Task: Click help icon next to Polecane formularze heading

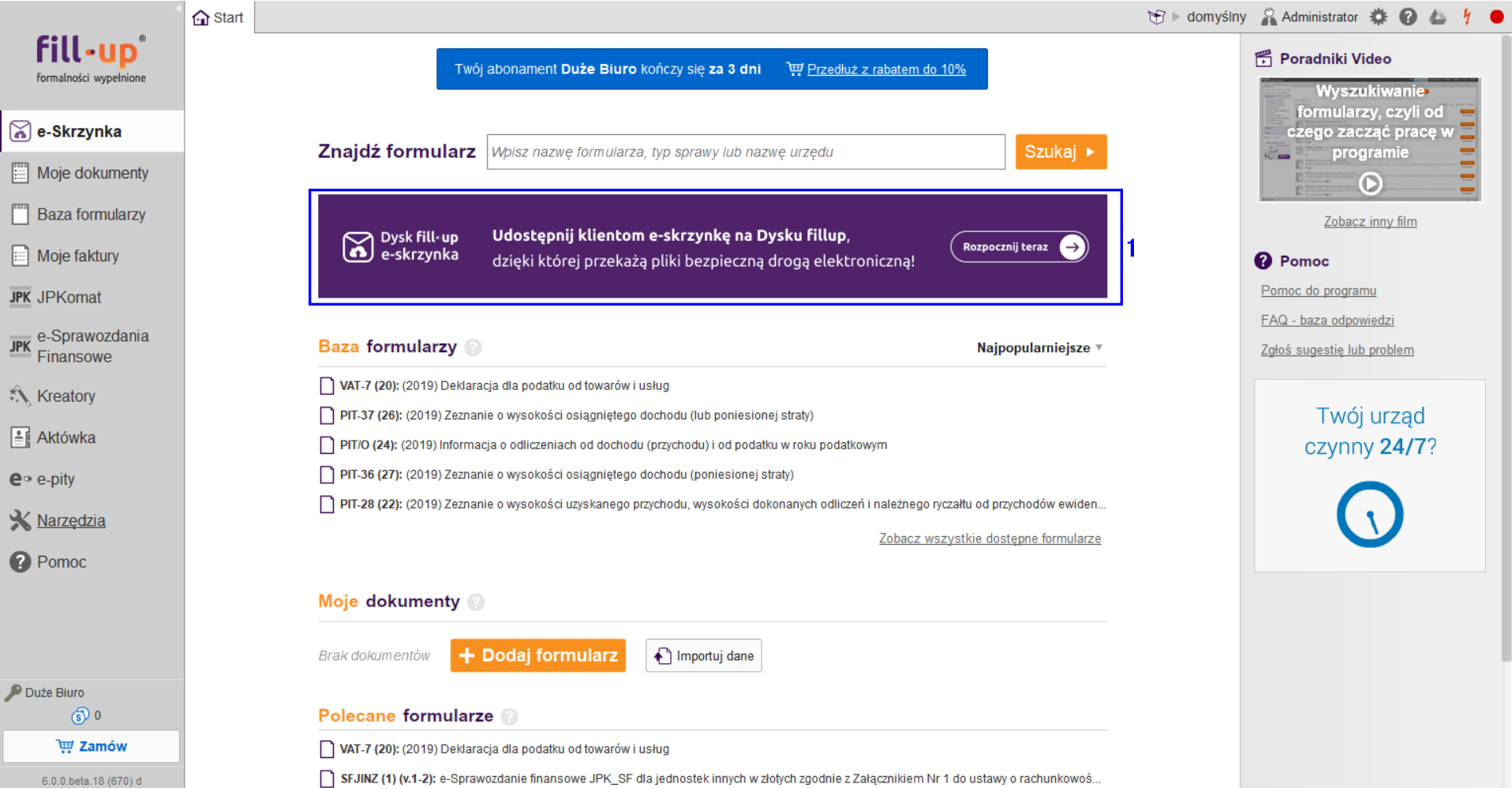Action: click(x=510, y=716)
